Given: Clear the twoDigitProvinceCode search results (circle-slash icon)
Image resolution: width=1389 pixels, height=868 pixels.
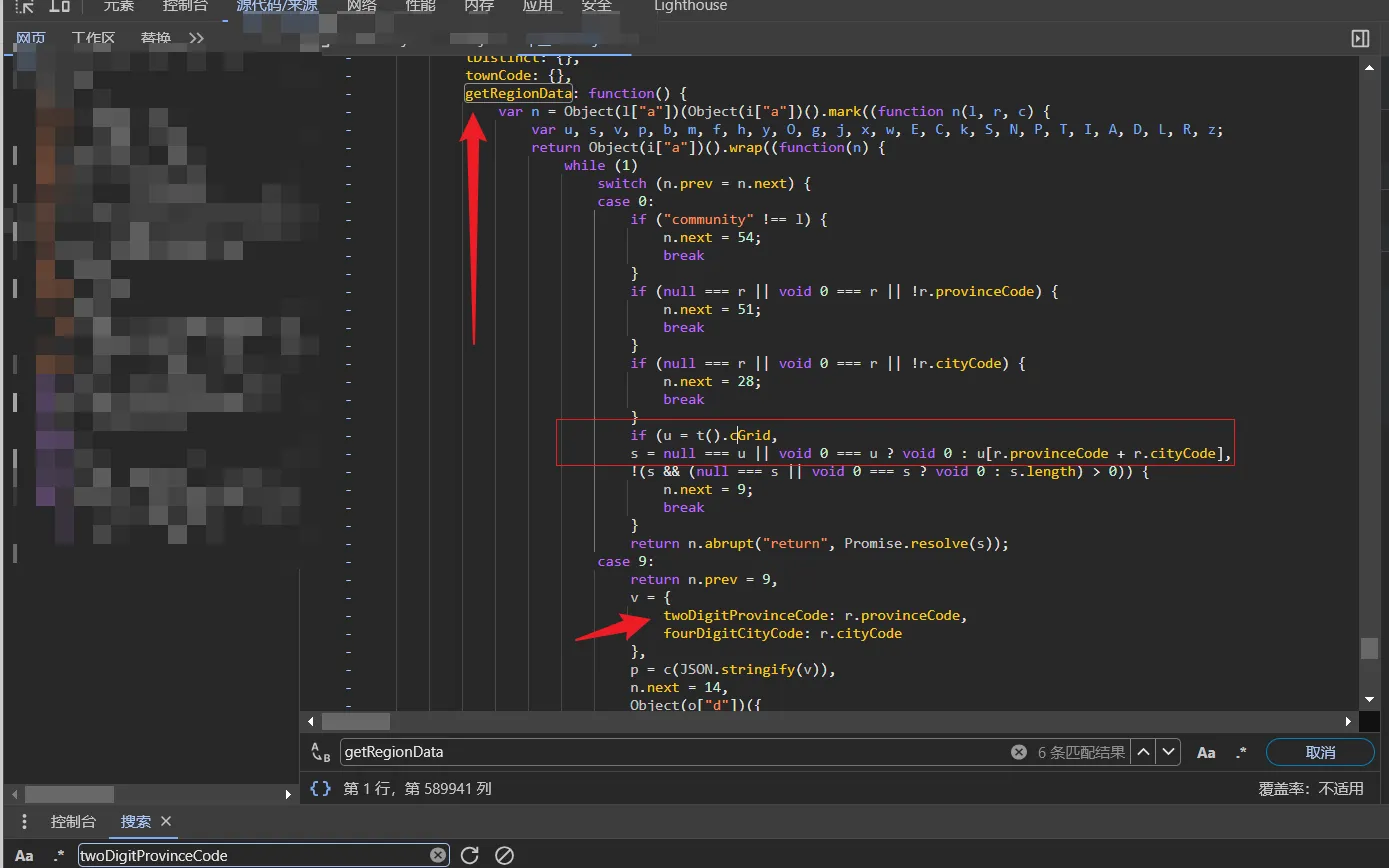Looking at the screenshot, I should pos(505,855).
